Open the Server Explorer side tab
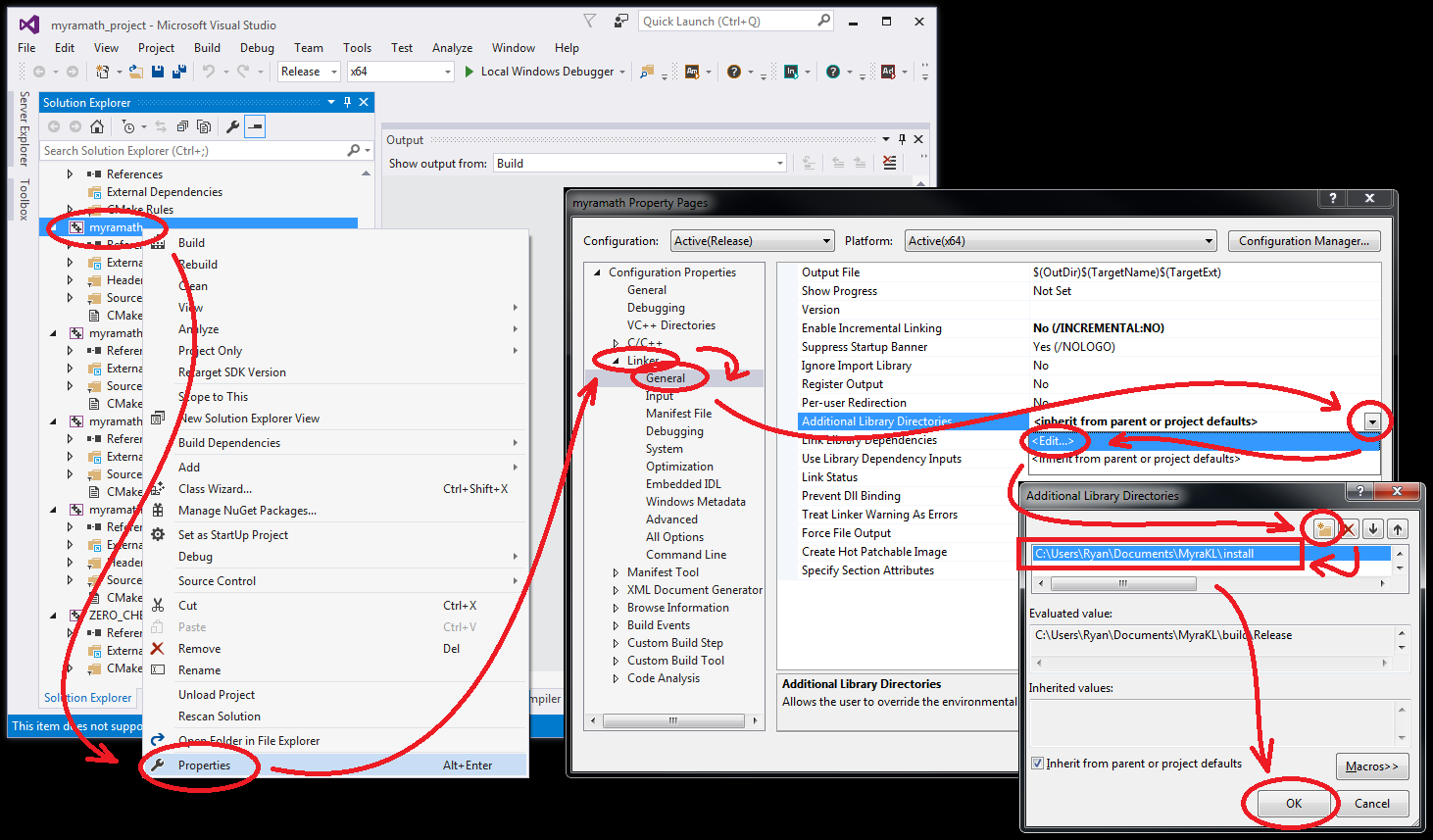Screen dimensions: 1433x840 [x=25, y=128]
